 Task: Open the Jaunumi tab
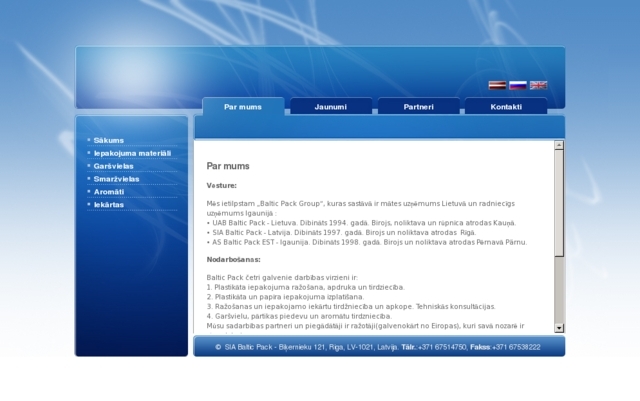[331, 107]
